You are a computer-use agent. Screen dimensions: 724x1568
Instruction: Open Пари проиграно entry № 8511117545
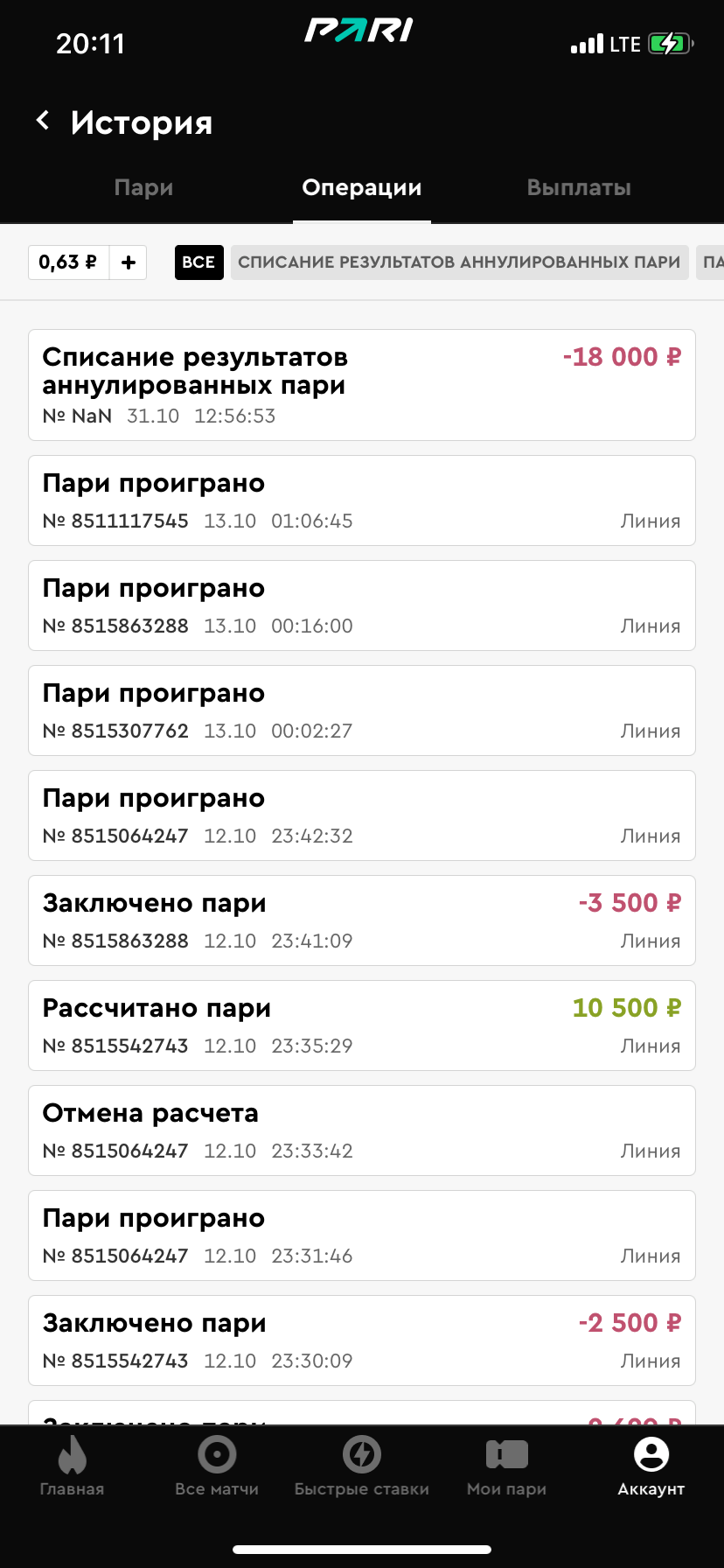click(362, 500)
